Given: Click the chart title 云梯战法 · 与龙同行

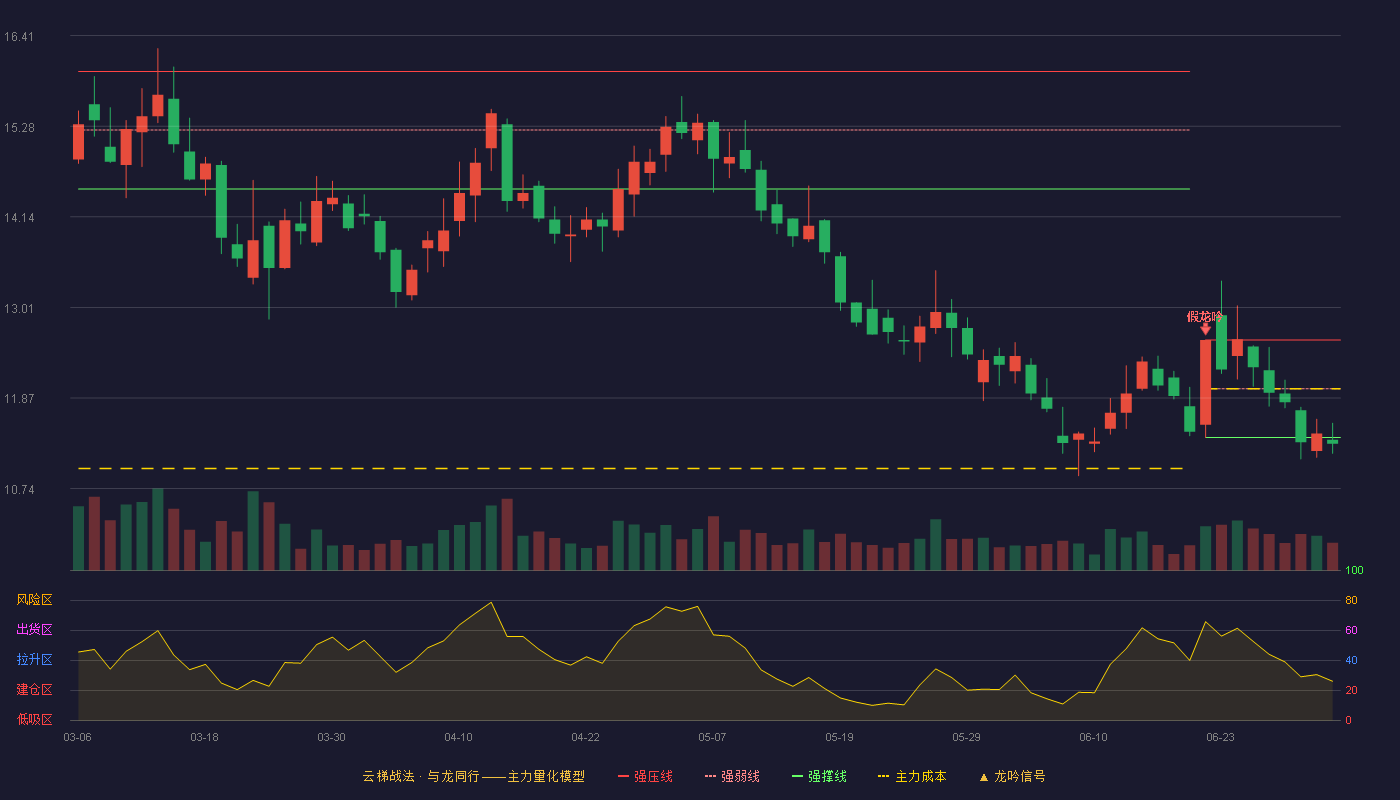Looking at the screenshot, I should [x=421, y=776].
